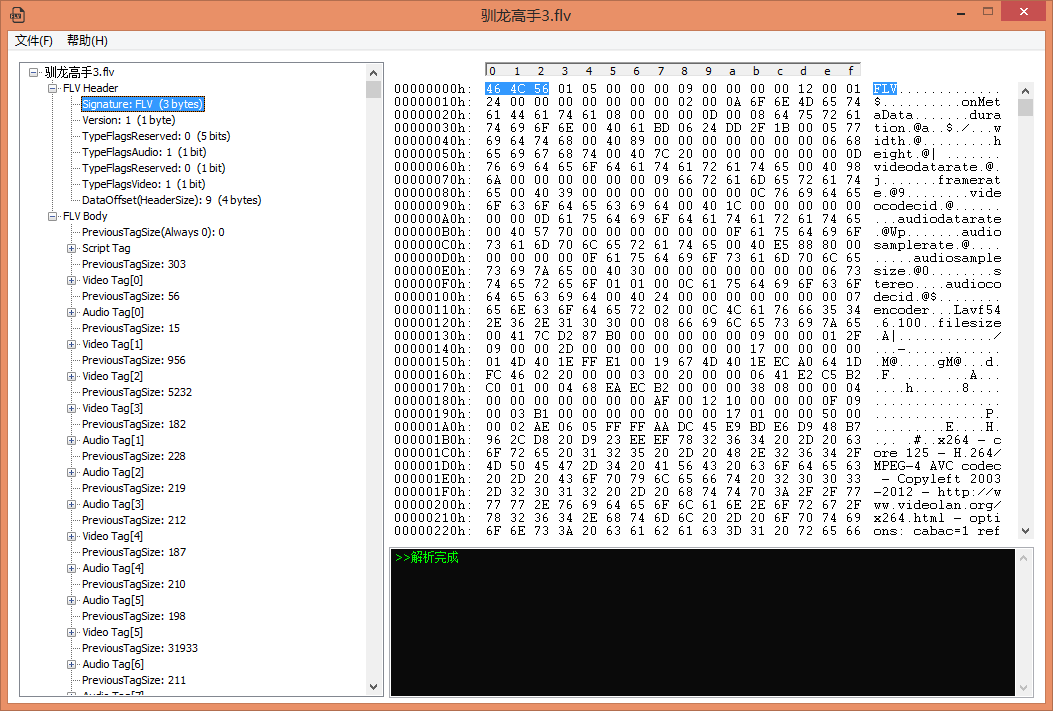Click ASCII text 'MPEG-4 AVC codec'
Viewport: 1053px width, 711px height.
pyautogui.click(x=937, y=466)
